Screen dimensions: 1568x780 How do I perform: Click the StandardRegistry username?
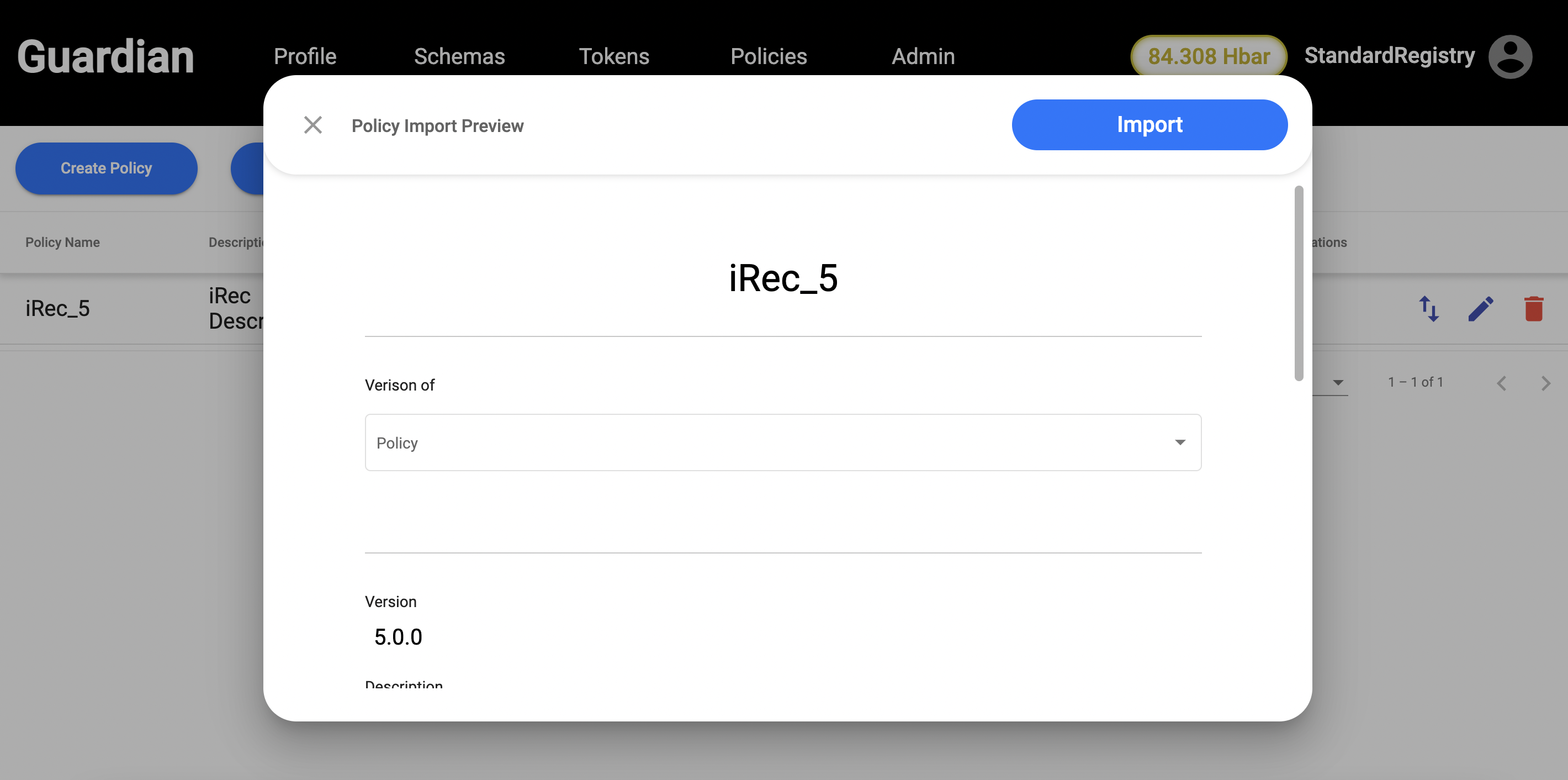coord(1389,56)
